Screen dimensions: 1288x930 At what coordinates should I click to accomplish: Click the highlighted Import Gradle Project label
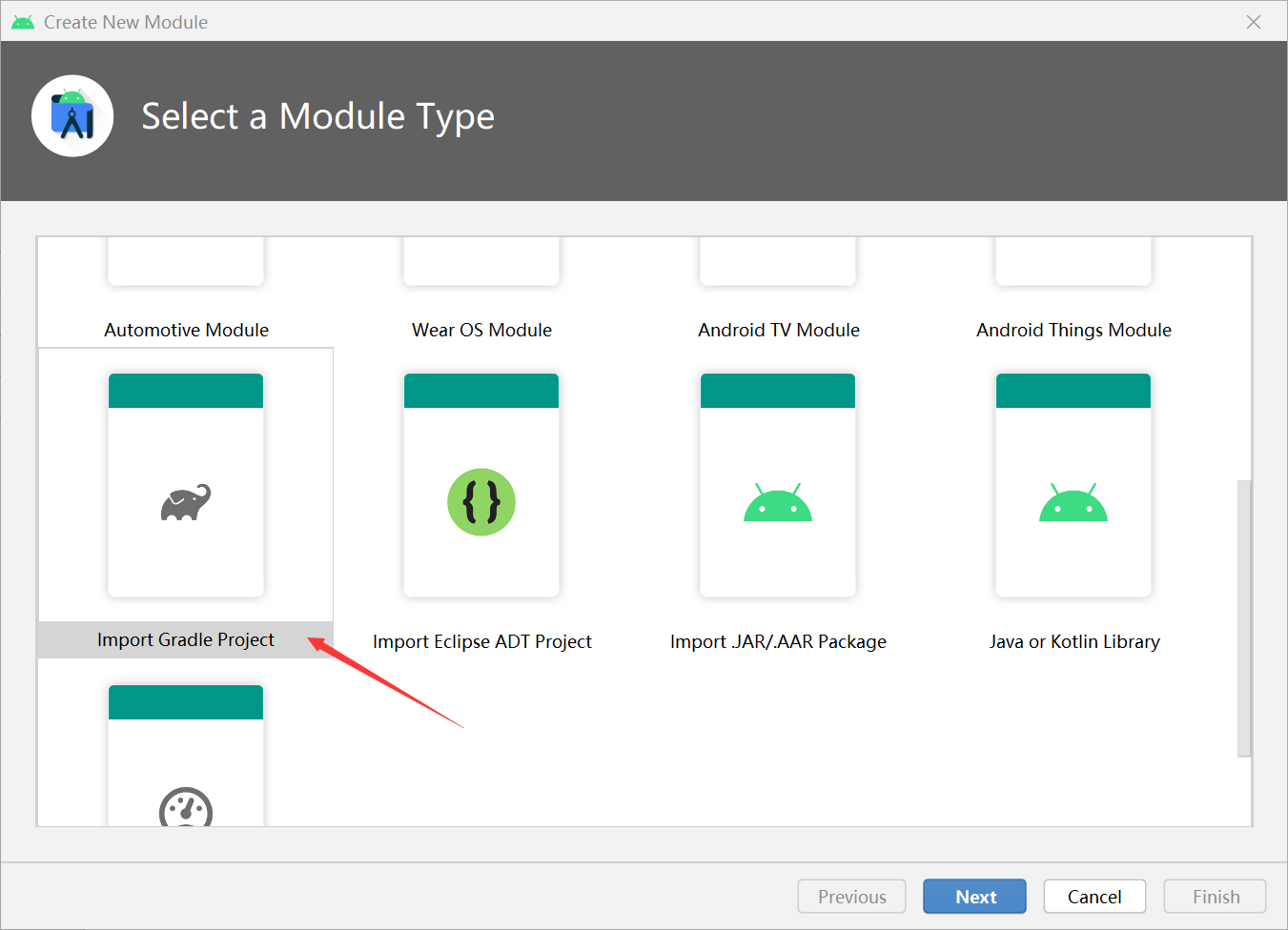click(x=185, y=639)
